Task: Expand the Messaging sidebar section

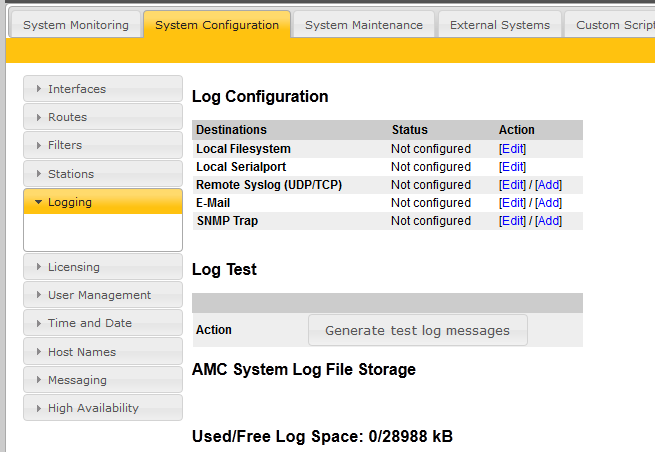Action: (x=102, y=380)
